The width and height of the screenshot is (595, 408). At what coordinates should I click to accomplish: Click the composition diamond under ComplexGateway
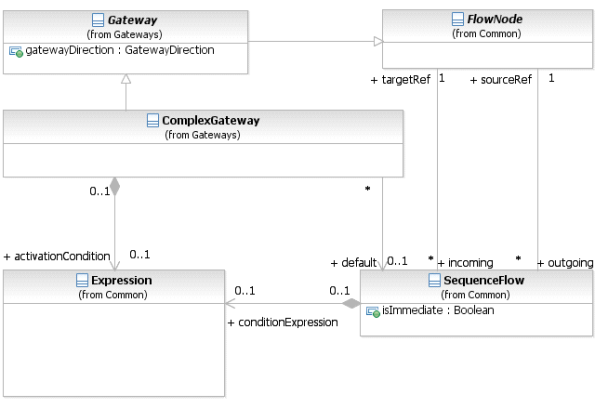click(115, 186)
